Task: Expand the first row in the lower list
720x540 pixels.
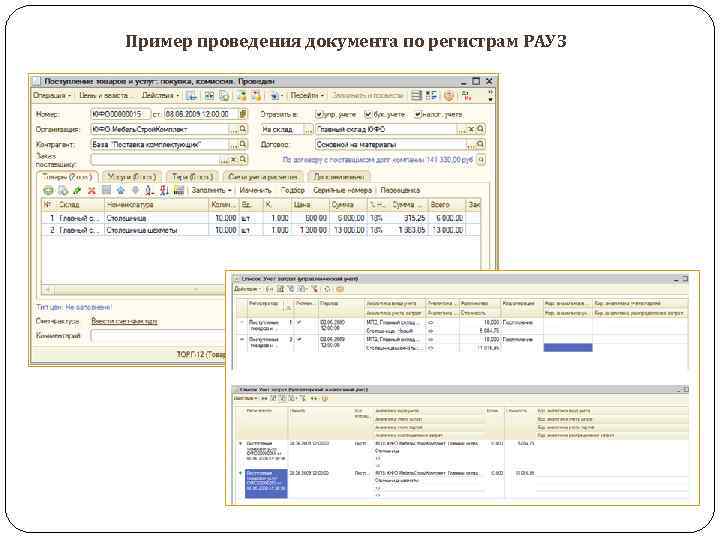Action: [240, 444]
